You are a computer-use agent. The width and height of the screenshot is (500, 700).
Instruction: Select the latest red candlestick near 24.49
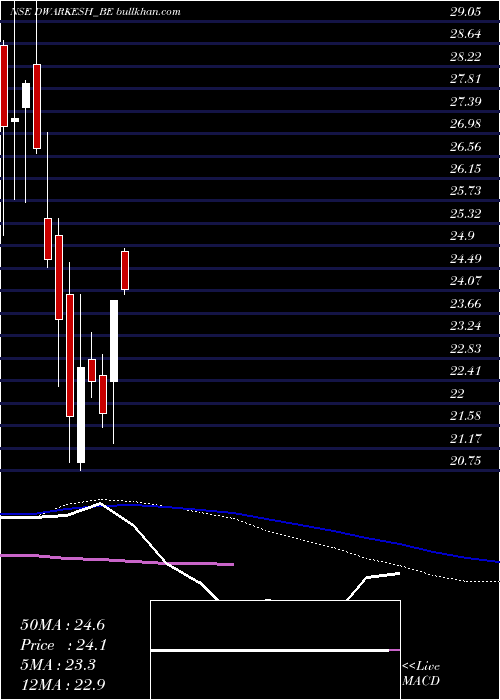[125, 271]
